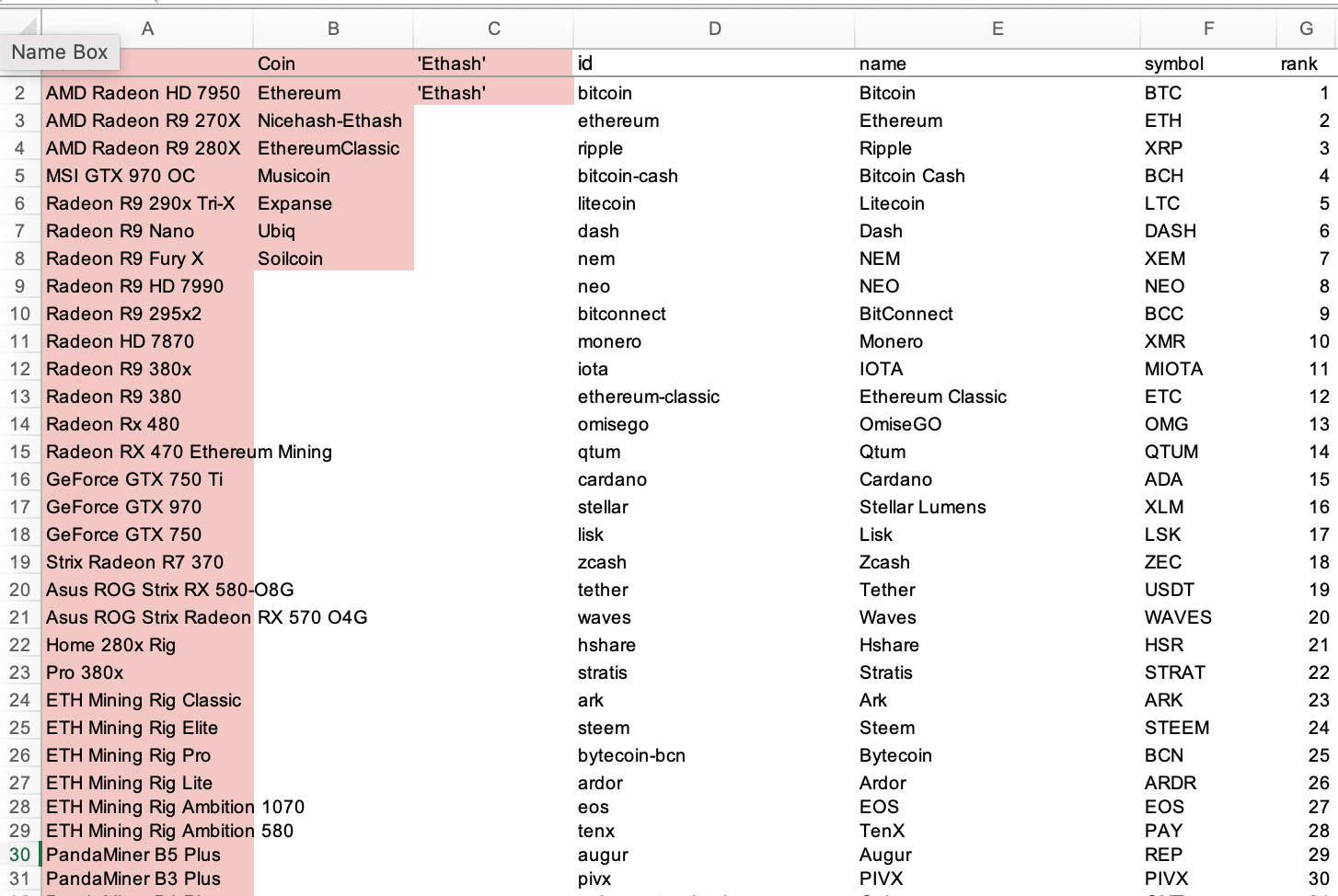Screen dimensions: 1338x896
Task: Select name cell 'Ethereum Classic'
Action: tap(998, 396)
